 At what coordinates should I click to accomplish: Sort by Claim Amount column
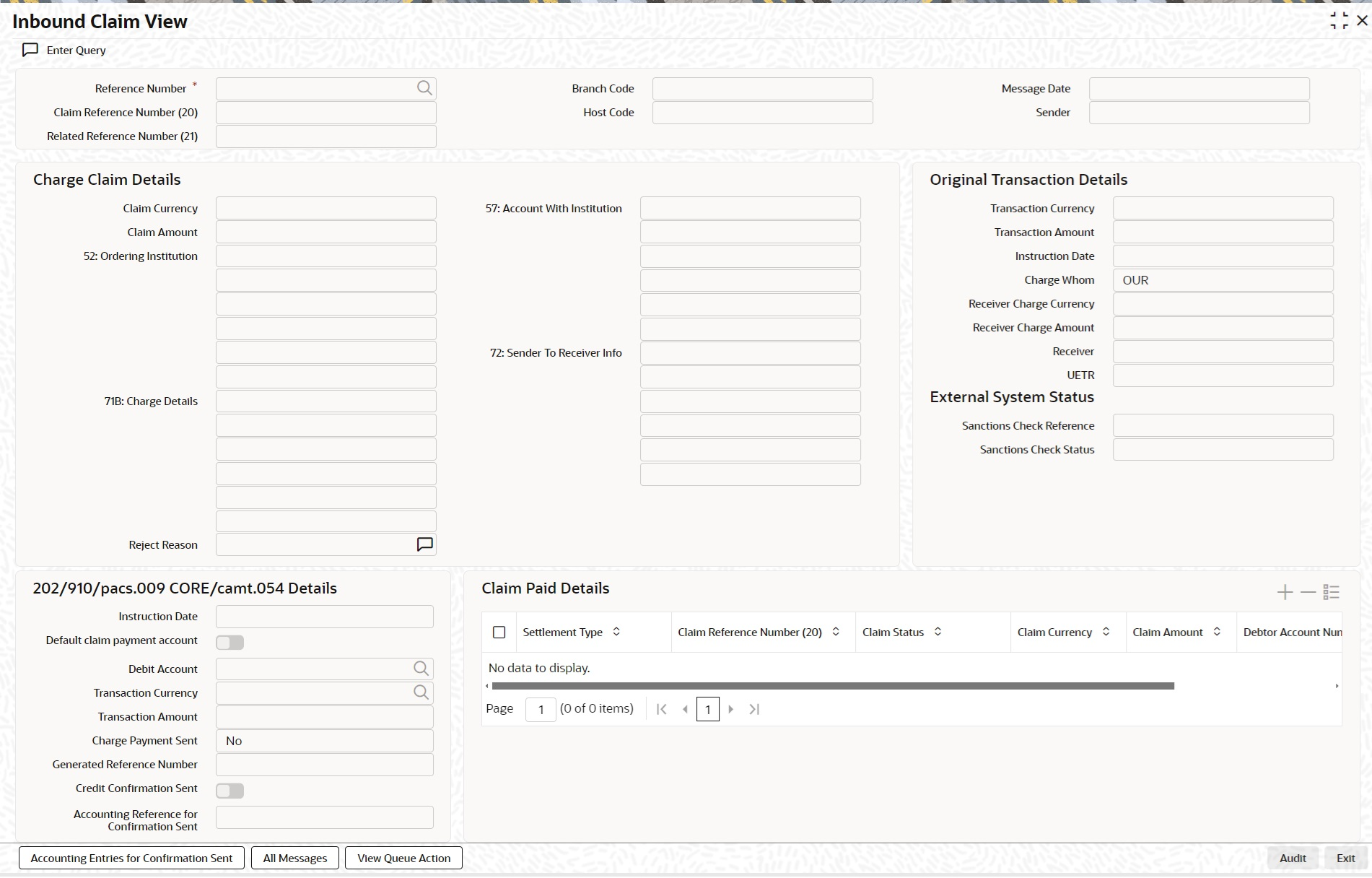point(1217,632)
